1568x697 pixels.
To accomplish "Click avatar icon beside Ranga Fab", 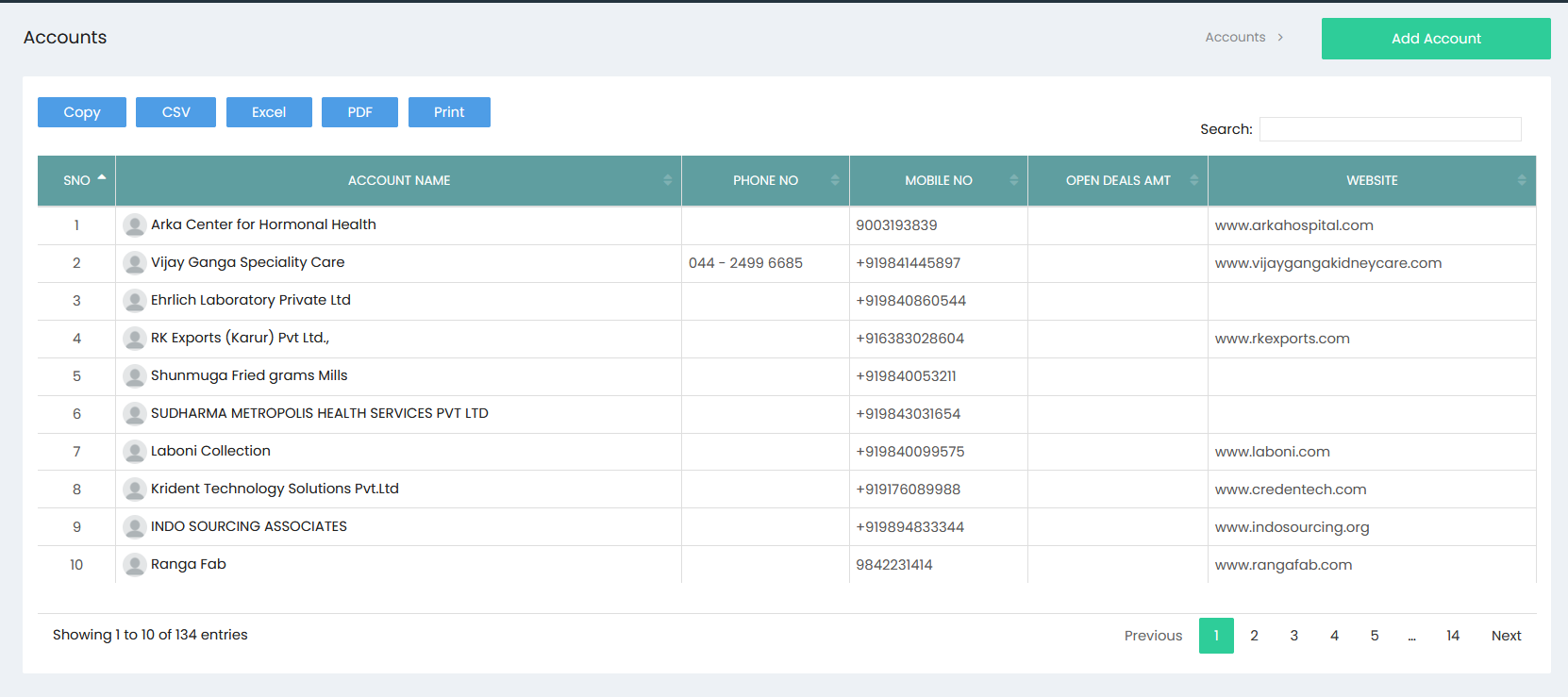I will 135,564.
